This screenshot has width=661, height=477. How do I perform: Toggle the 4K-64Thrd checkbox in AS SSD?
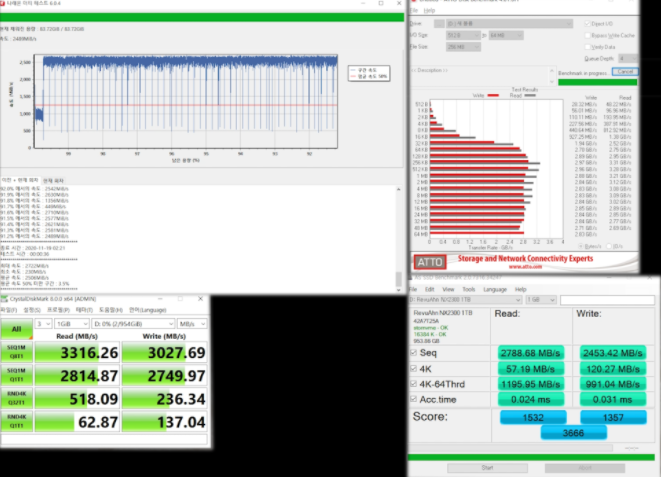[x=414, y=383]
